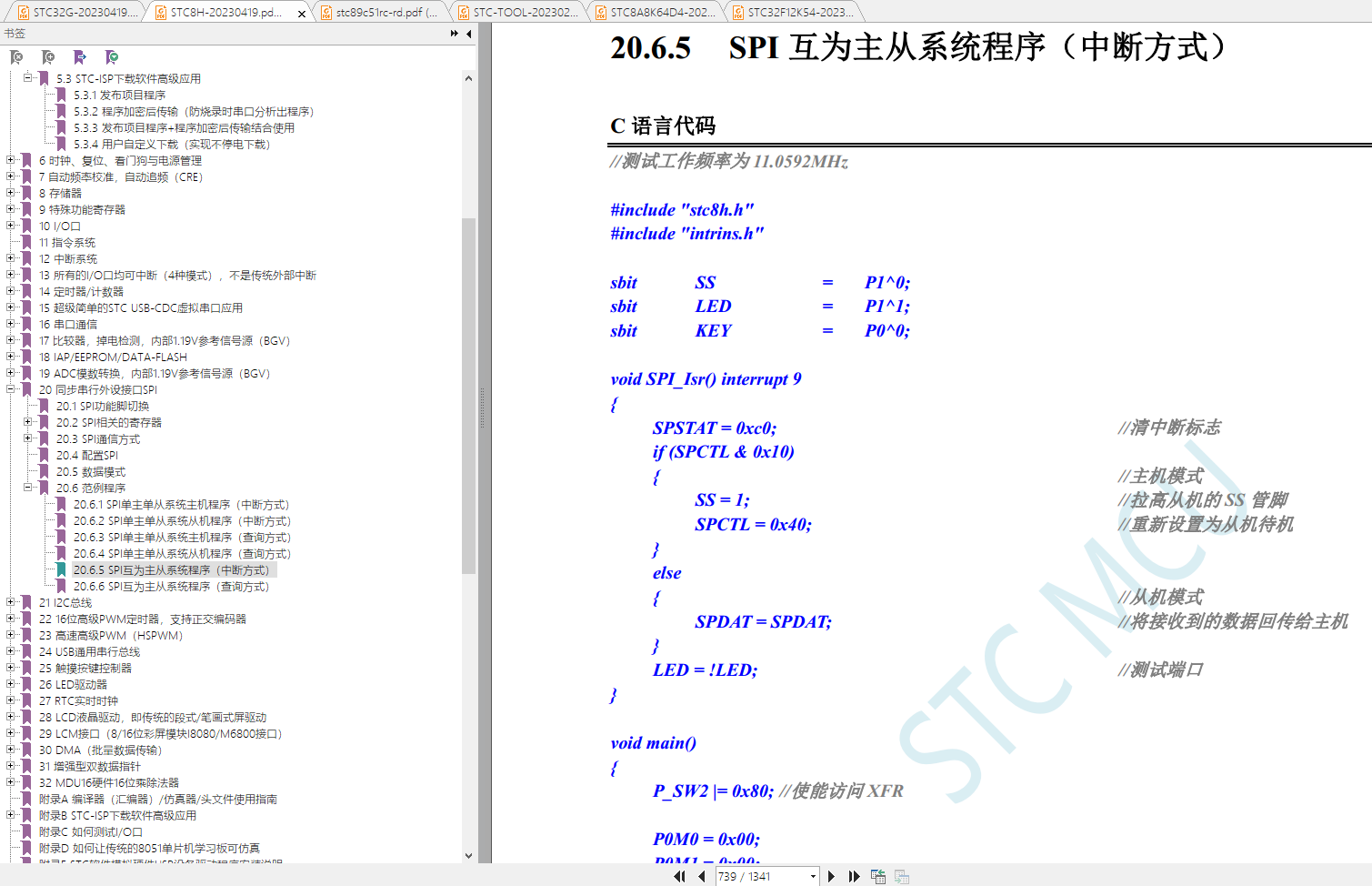Collapse the bookmarks panel with the left arrow
The height and width of the screenshot is (886, 1372).
(x=469, y=34)
